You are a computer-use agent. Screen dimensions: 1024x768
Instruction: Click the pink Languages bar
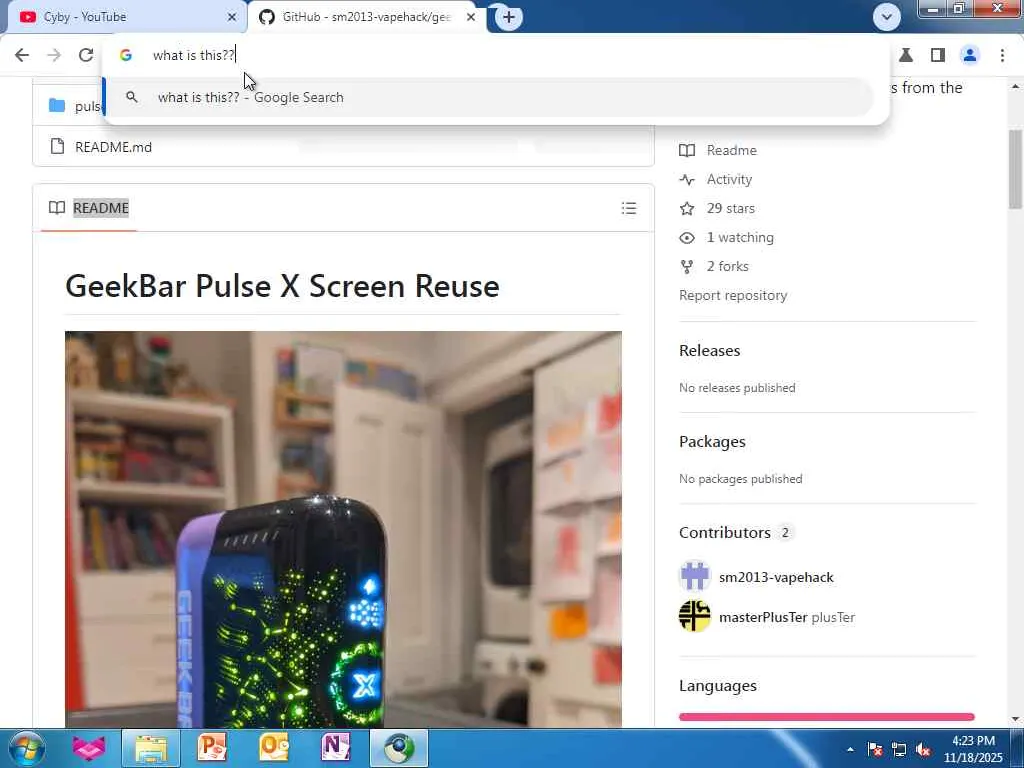pos(826,717)
